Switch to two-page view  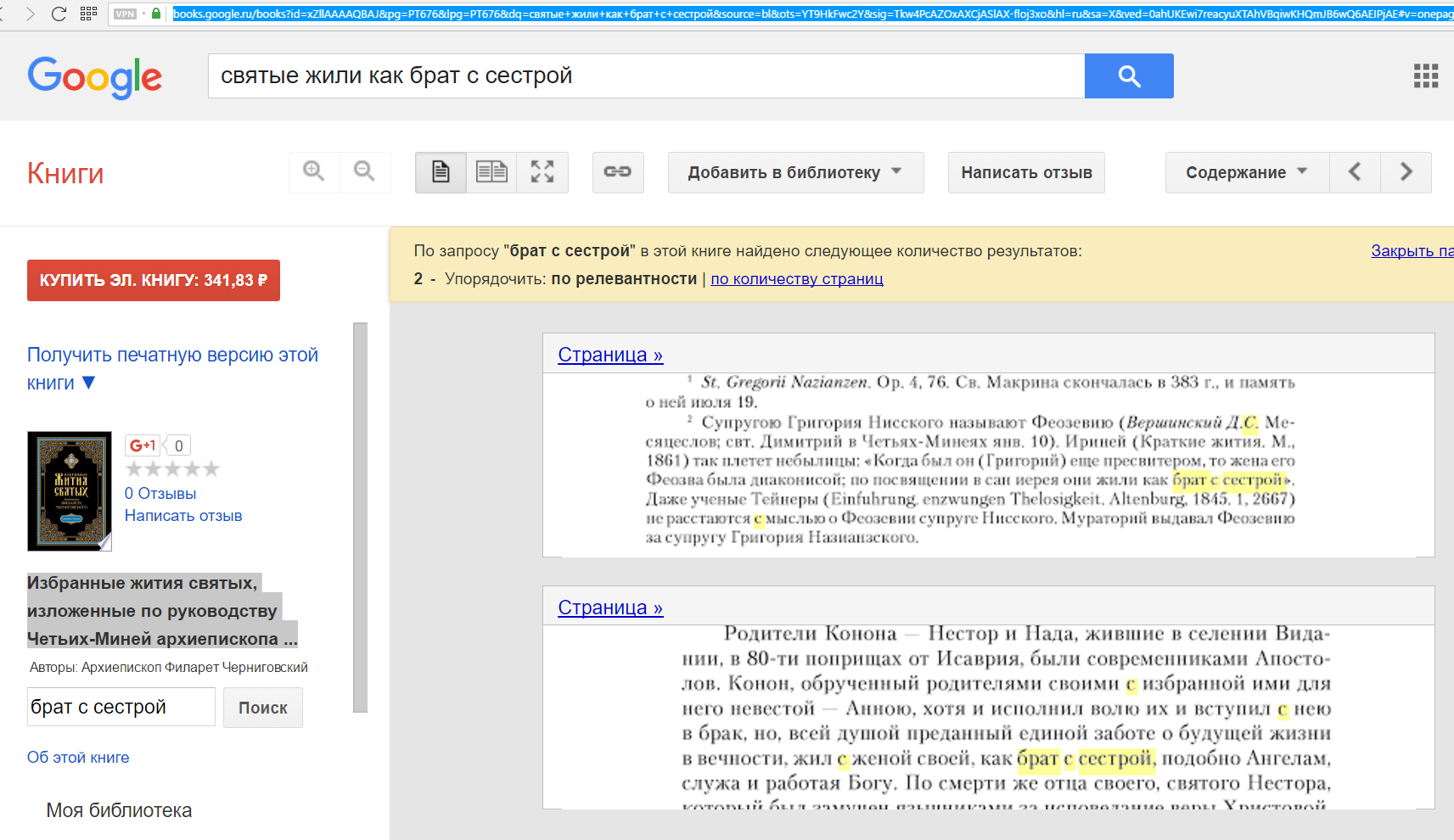pyautogui.click(x=491, y=172)
